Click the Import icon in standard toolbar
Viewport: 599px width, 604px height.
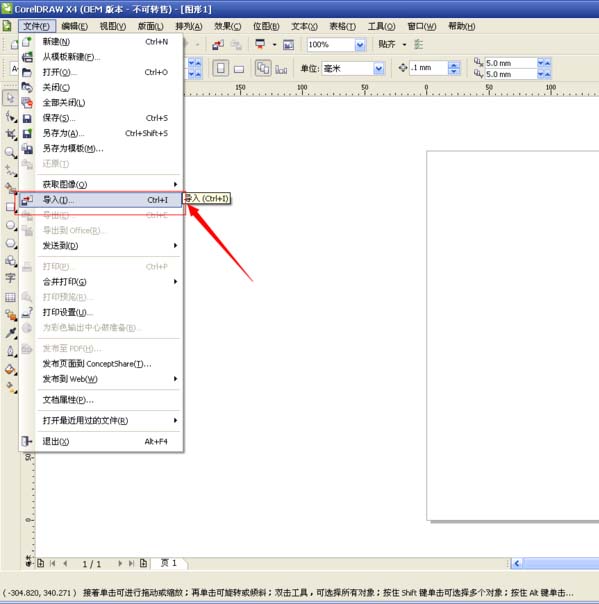click(218, 45)
